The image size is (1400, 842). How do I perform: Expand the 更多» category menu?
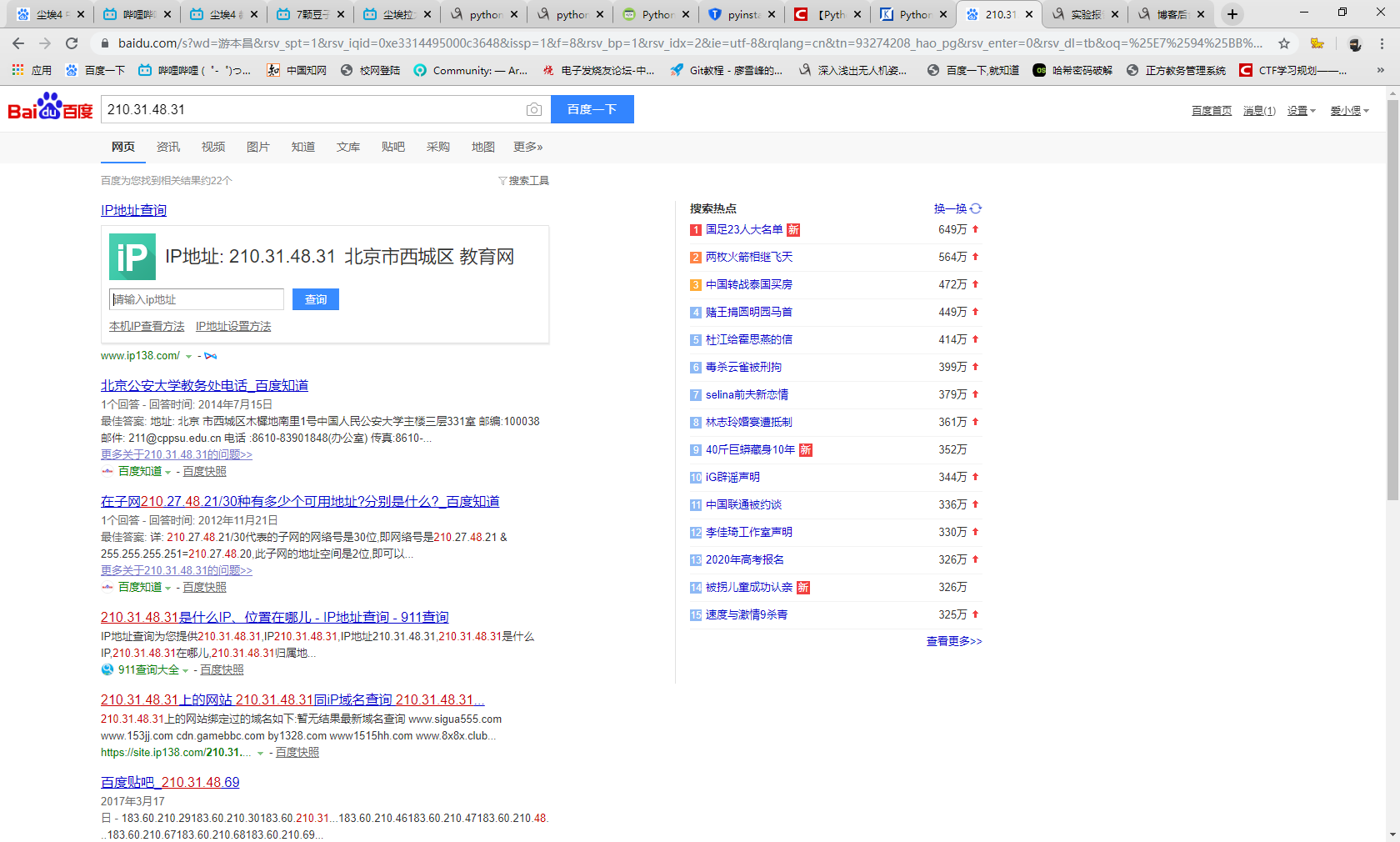[528, 147]
